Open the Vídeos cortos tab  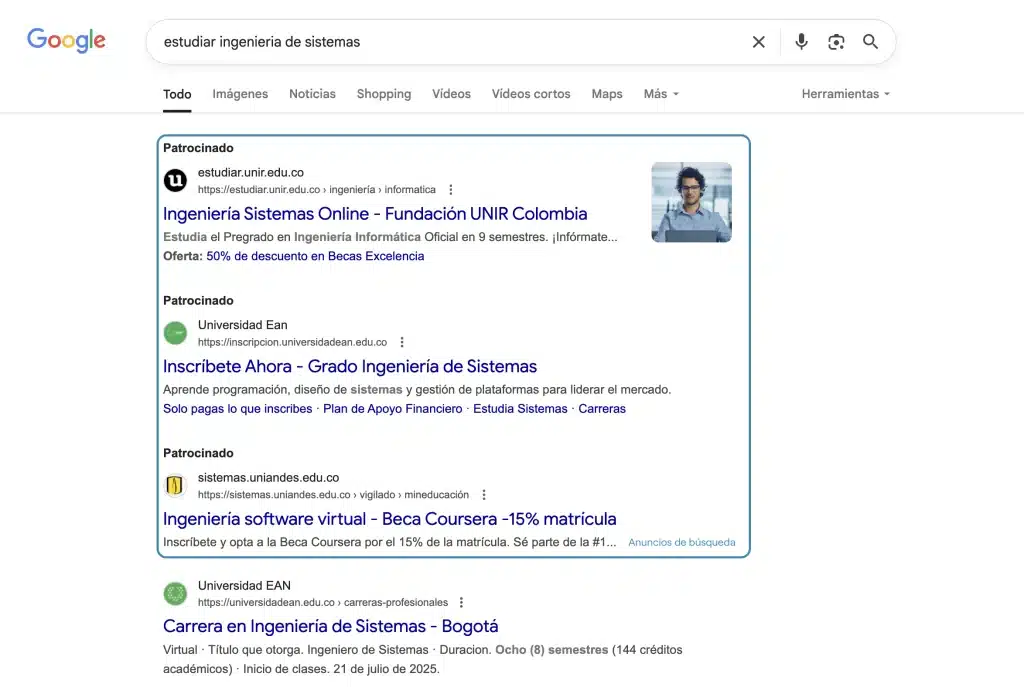pos(531,94)
